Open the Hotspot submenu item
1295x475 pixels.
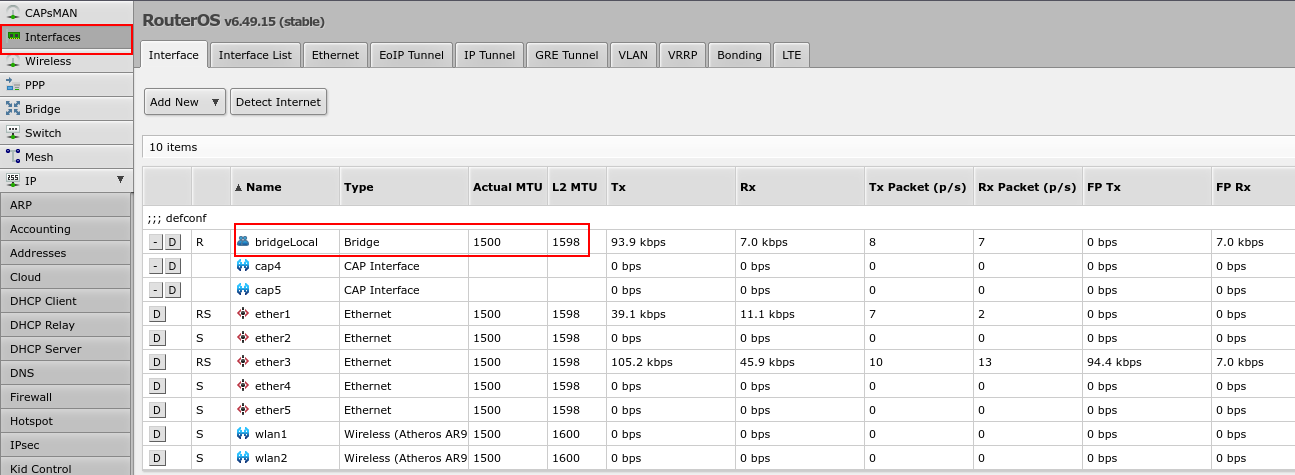pyautogui.click(x=65, y=421)
